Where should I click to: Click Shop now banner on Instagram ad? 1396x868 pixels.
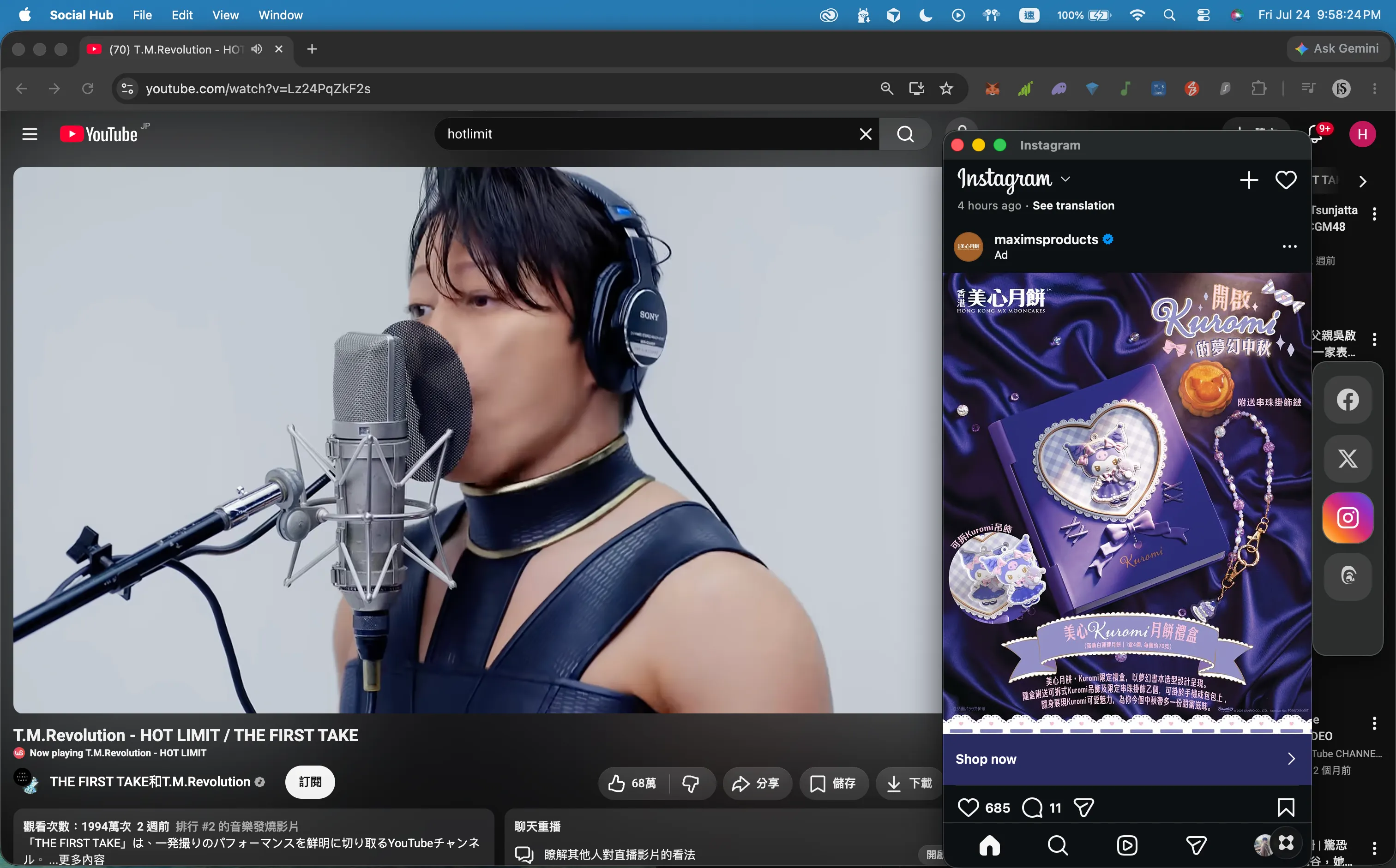(x=1127, y=759)
